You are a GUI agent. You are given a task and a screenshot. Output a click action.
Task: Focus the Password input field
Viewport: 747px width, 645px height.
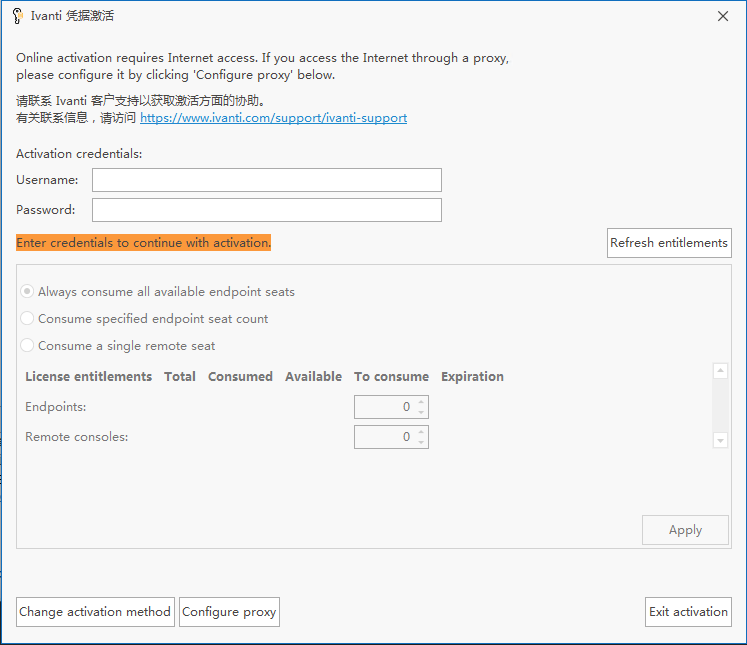click(267, 210)
